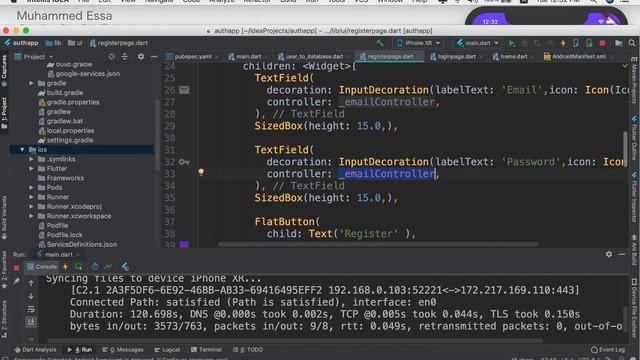Expand the Runner.xcworkspace folder

[31, 216]
